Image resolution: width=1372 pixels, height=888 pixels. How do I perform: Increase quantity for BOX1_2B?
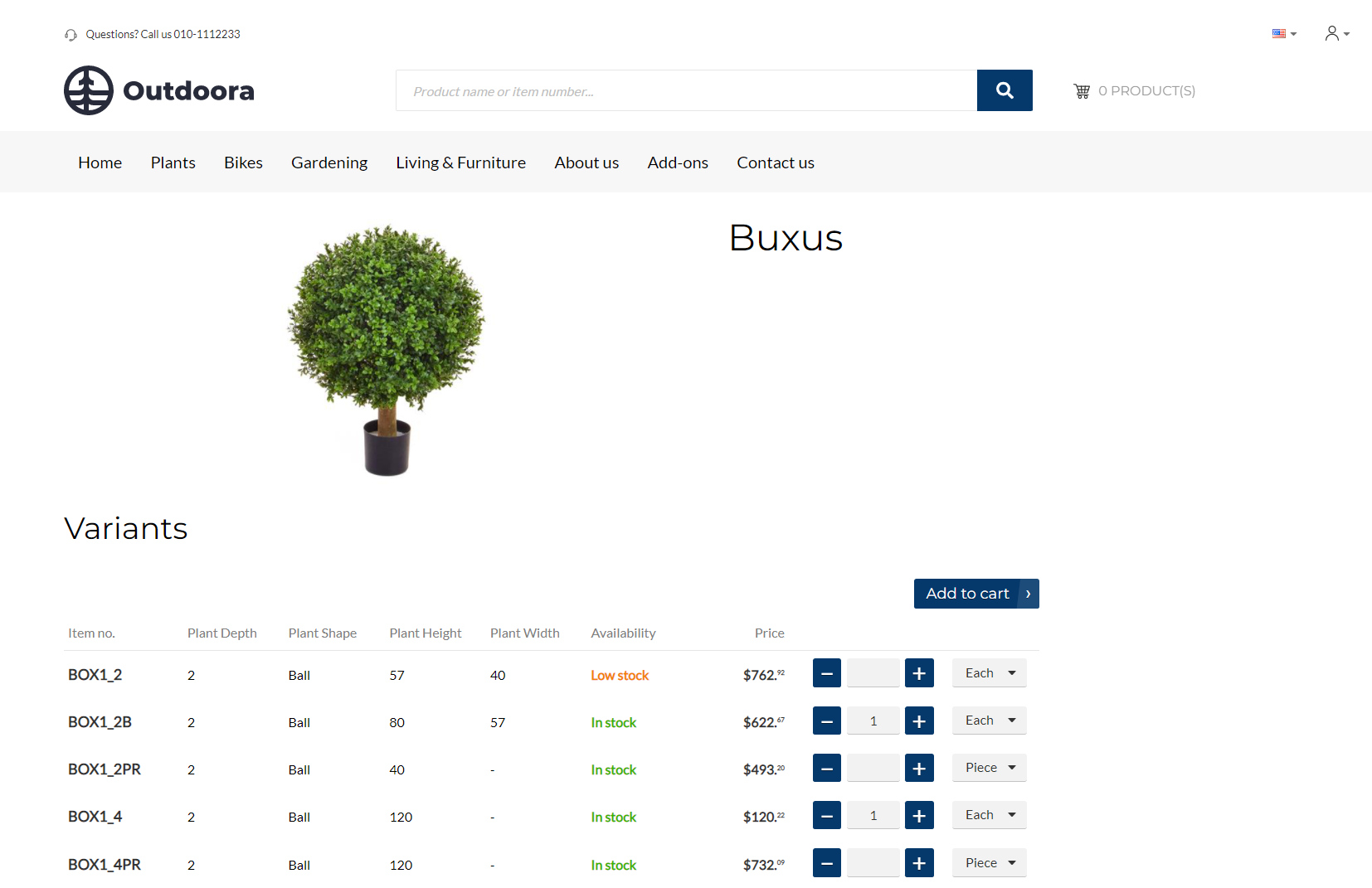click(919, 721)
